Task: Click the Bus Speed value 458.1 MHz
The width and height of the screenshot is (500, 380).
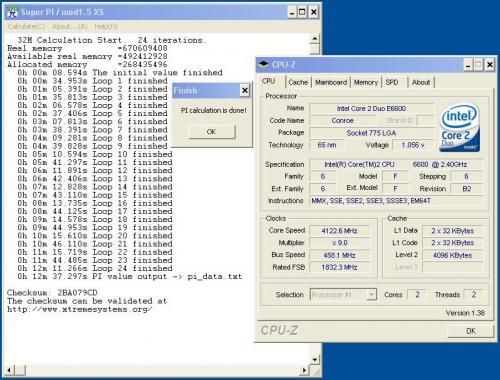Action: coord(340,255)
